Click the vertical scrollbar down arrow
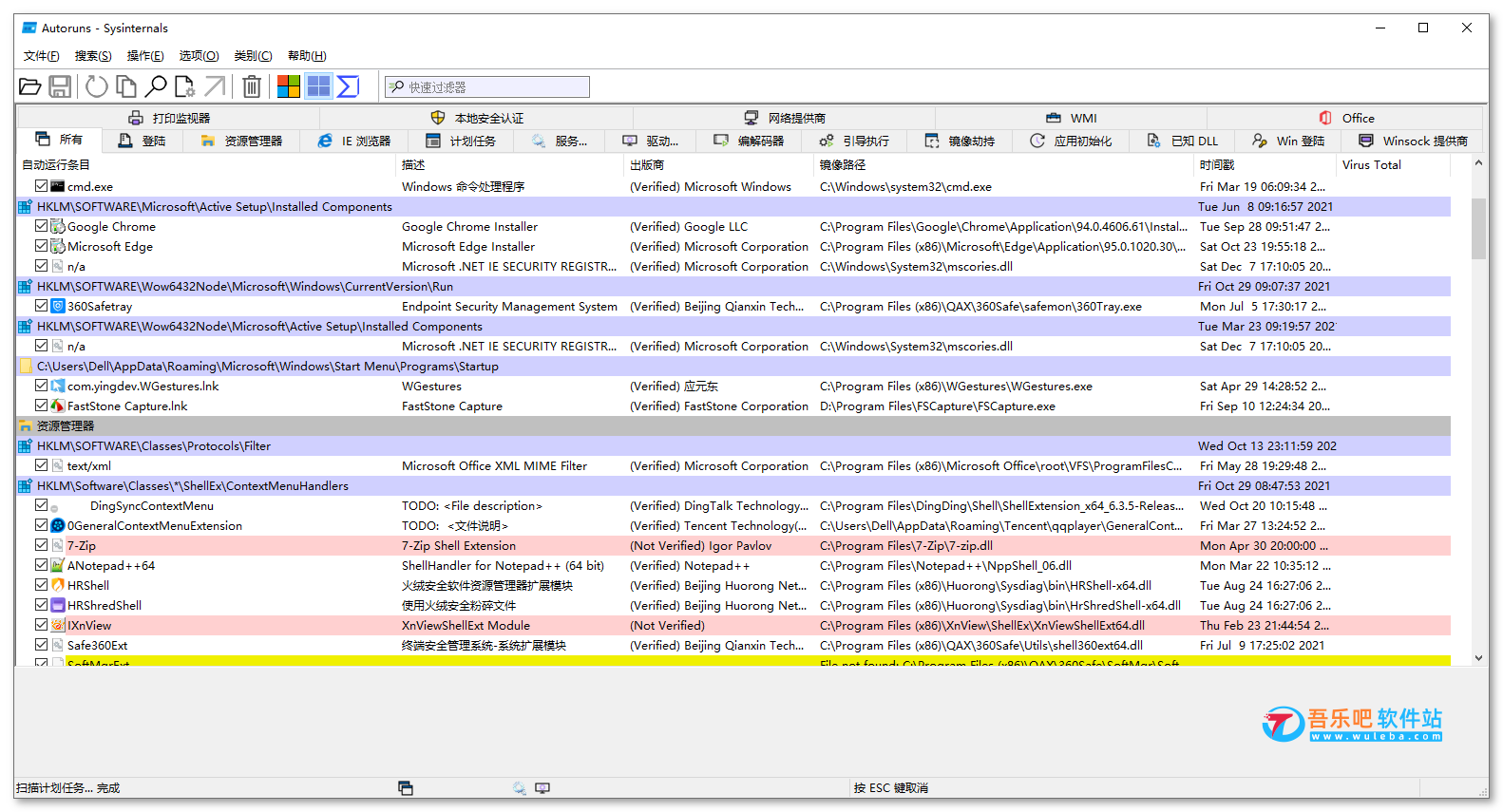This screenshot has width=1503, height=812. 1478,657
